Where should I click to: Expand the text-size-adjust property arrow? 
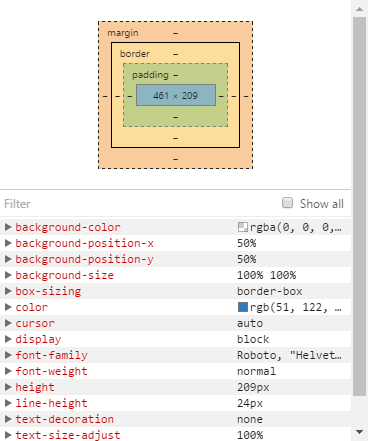click(x=8, y=435)
